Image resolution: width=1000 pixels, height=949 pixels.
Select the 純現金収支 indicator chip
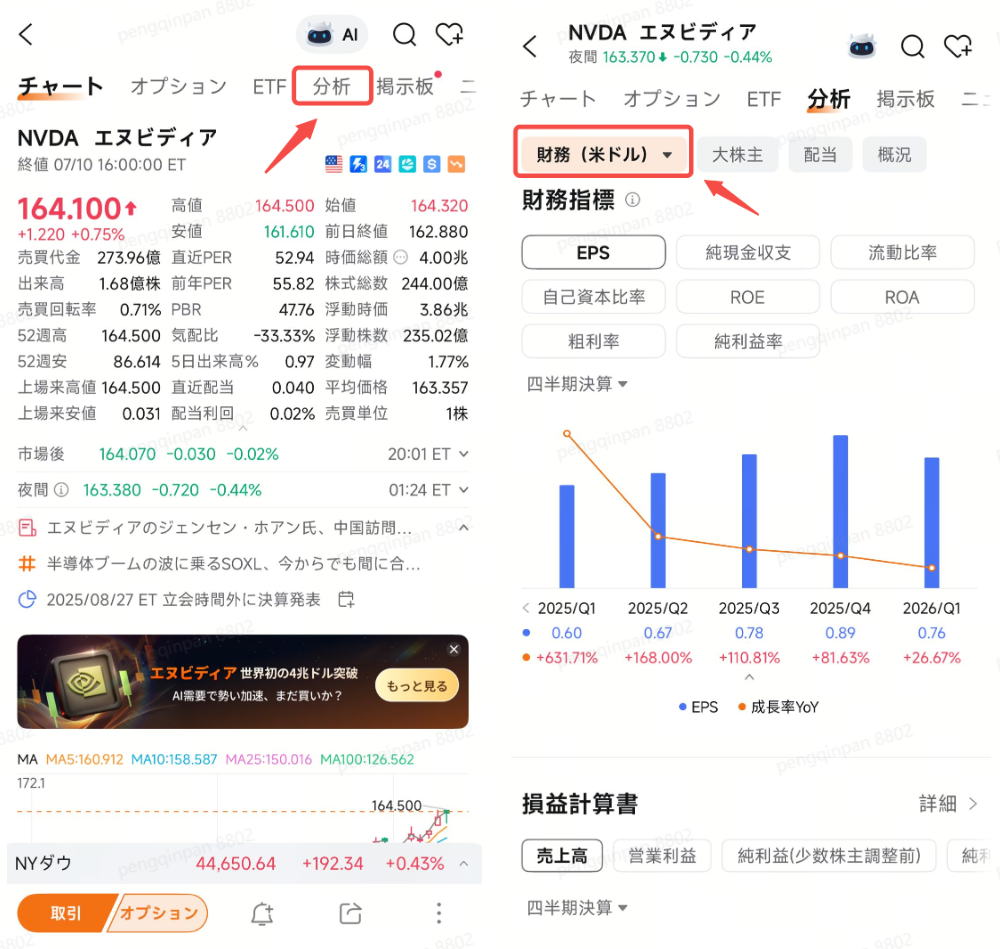(x=747, y=253)
